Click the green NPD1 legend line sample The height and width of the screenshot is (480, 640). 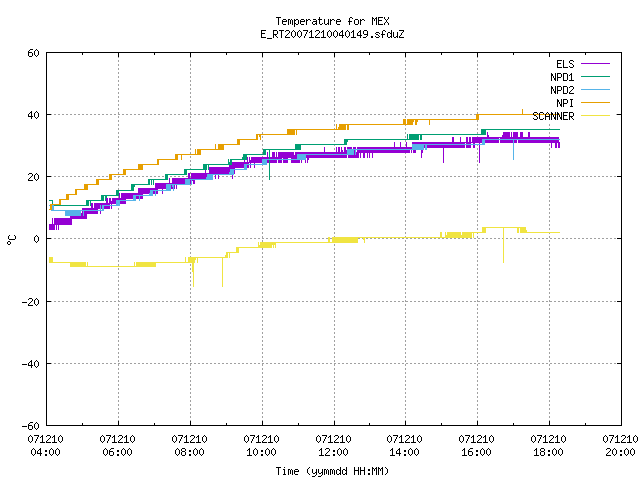coord(595,76)
